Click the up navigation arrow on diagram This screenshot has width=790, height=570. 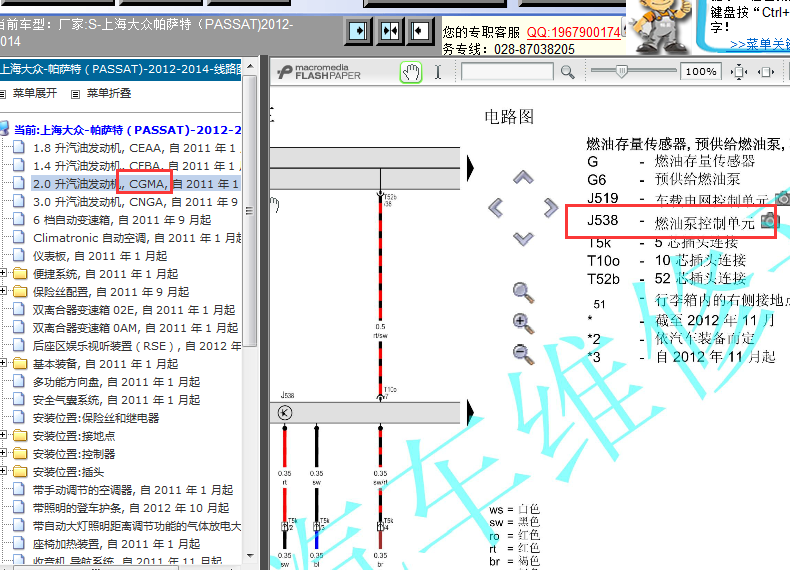point(523,177)
